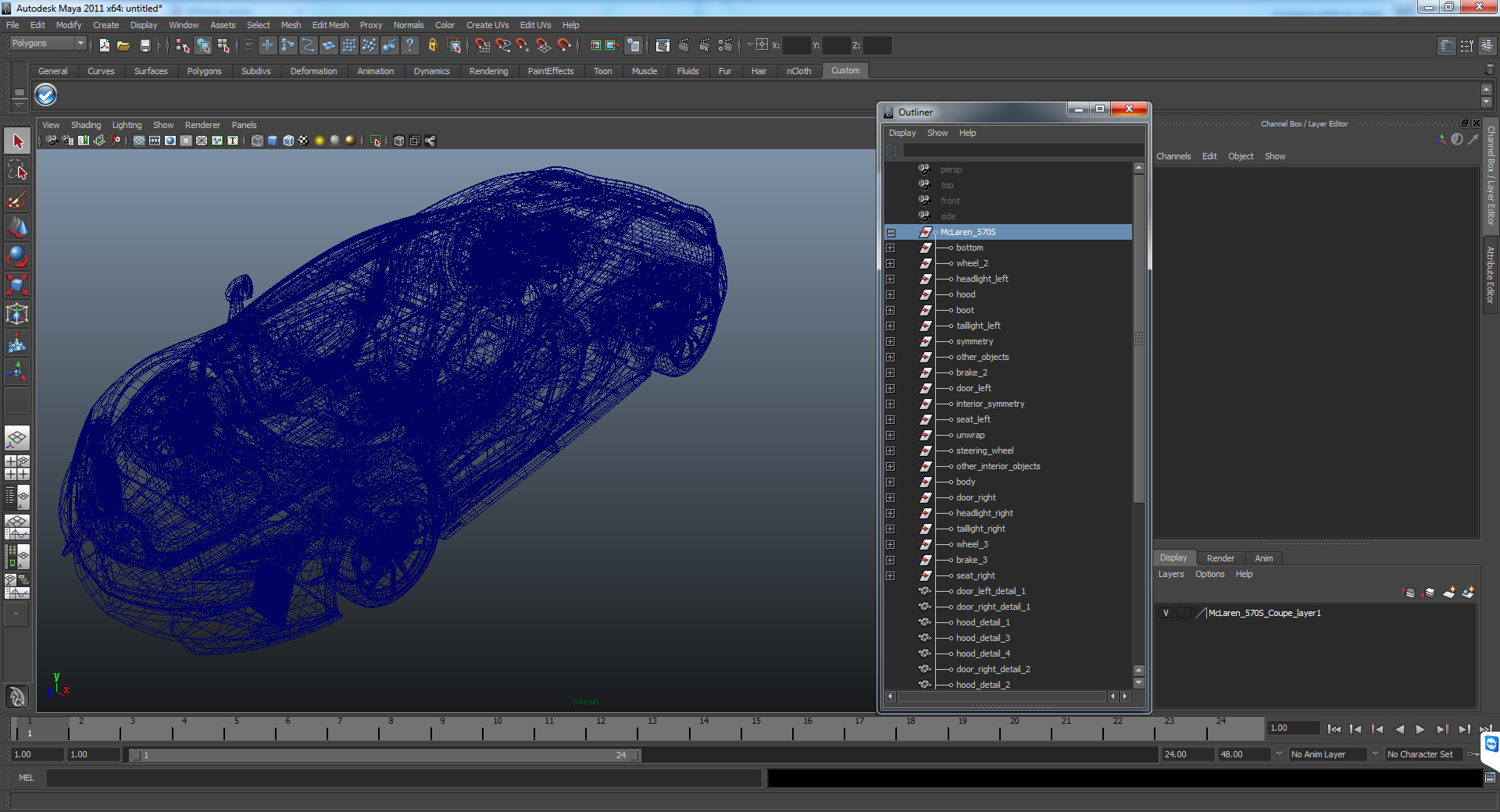Toggle smooth shade all cube icon
The width and height of the screenshot is (1500, 812).
[x=273, y=141]
